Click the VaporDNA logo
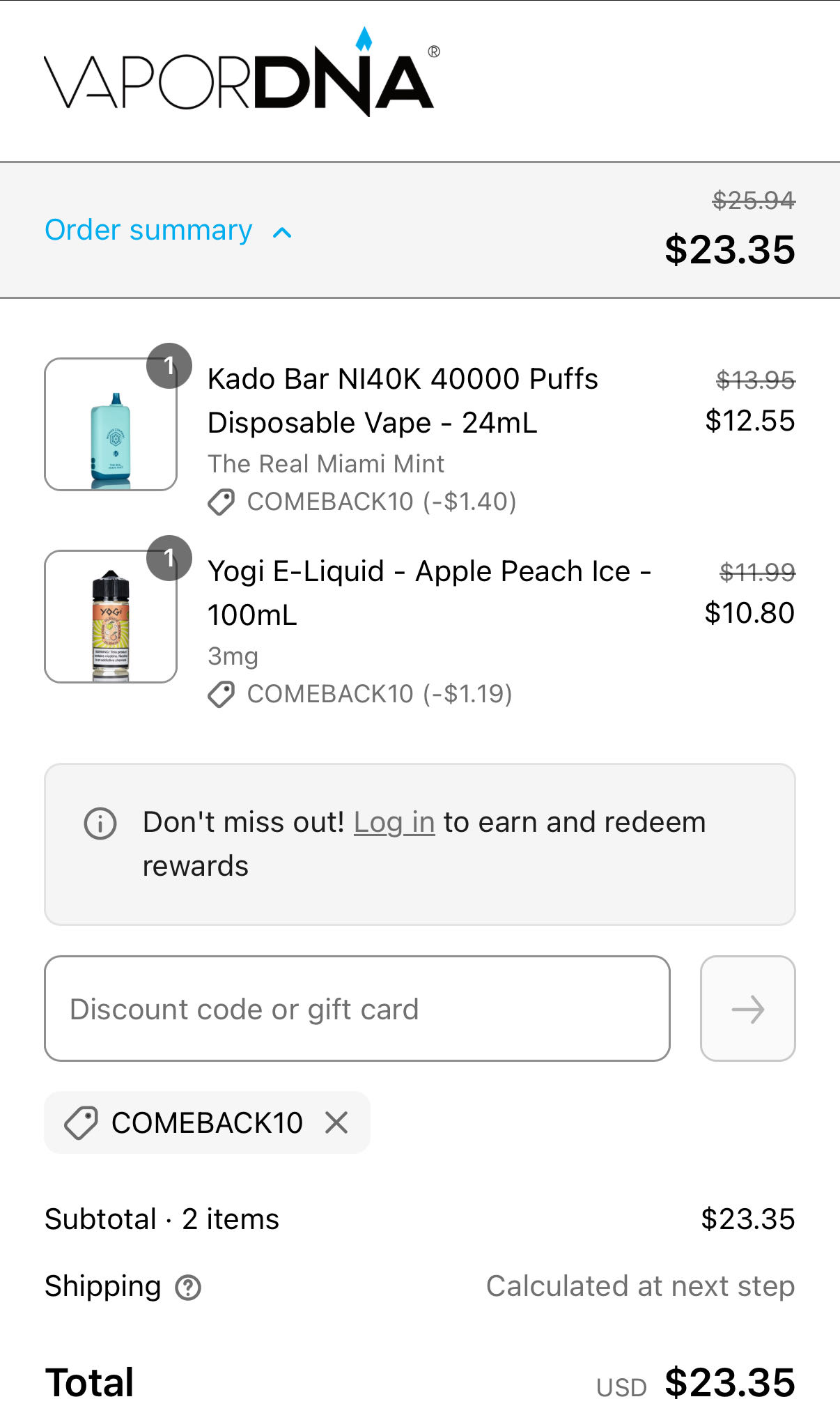Image resolution: width=840 pixels, height=1413 pixels. click(x=242, y=72)
